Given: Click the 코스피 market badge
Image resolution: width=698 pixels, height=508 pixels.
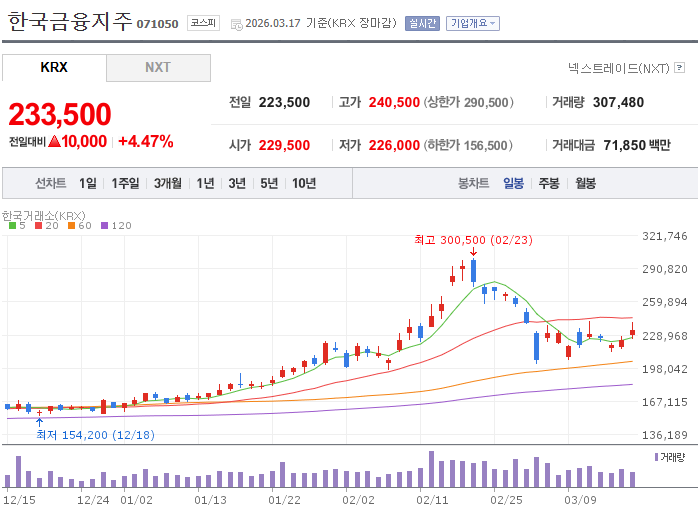Looking at the screenshot, I should click(x=203, y=23).
